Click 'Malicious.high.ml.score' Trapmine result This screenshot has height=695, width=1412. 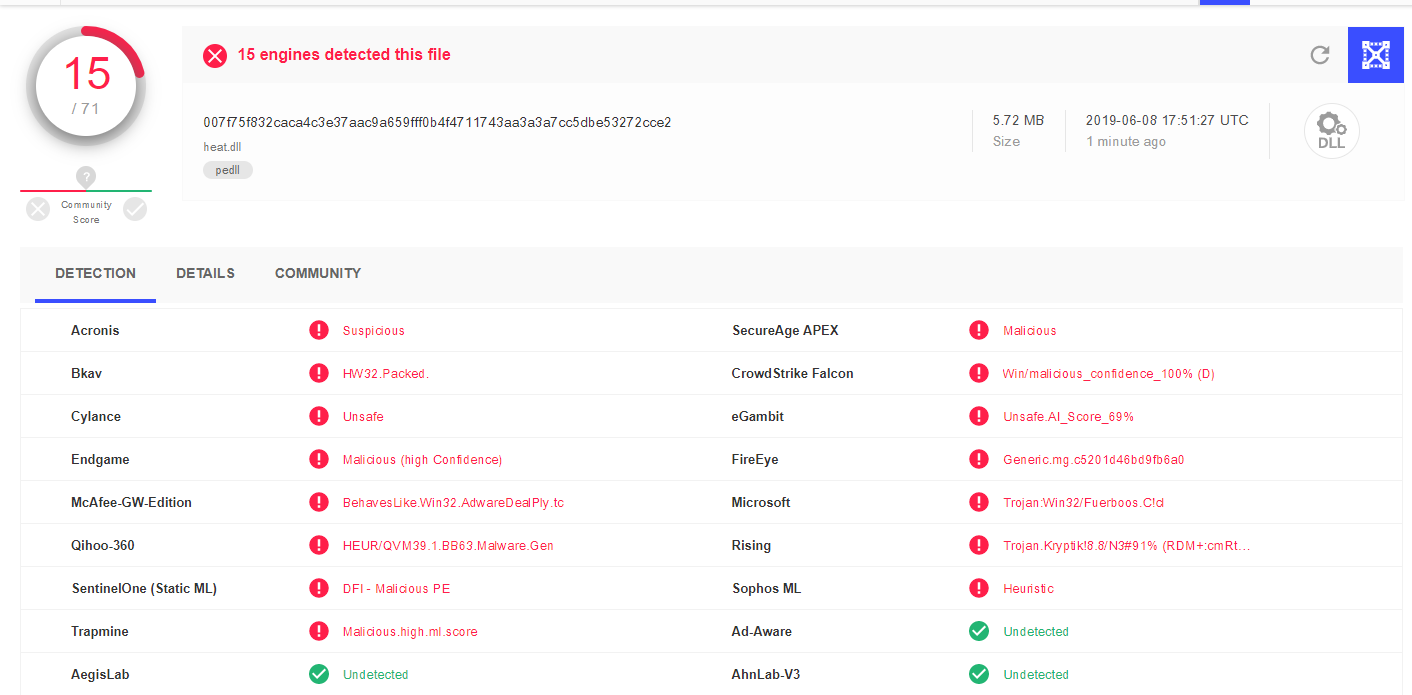[410, 632]
